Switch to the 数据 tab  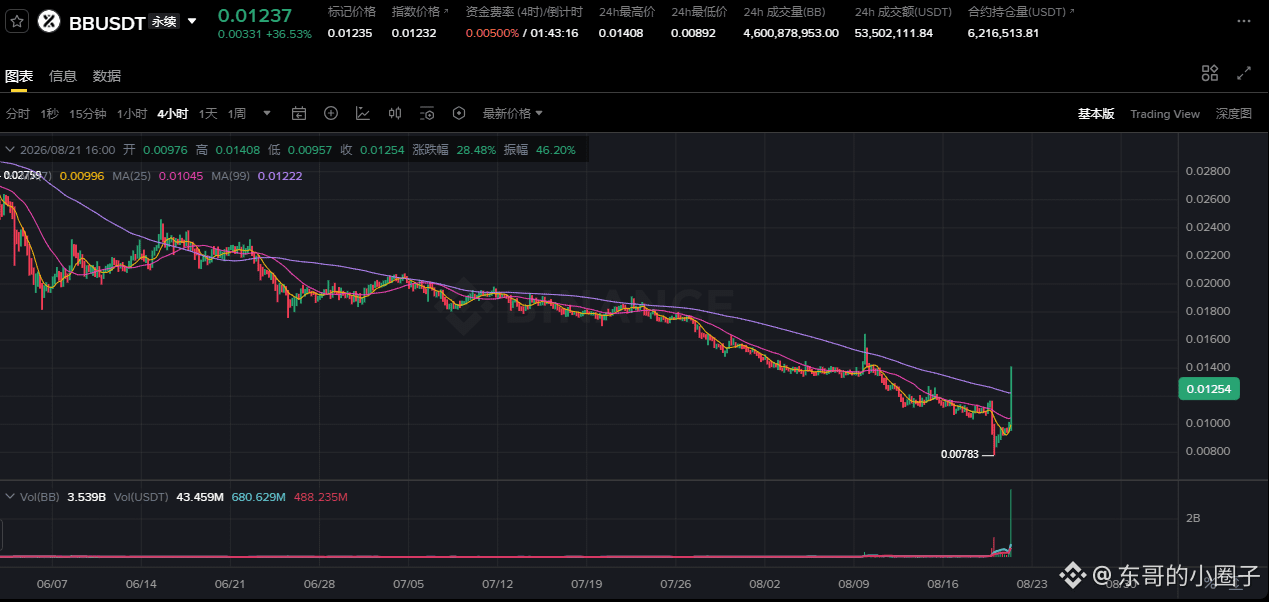pos(107,76)
